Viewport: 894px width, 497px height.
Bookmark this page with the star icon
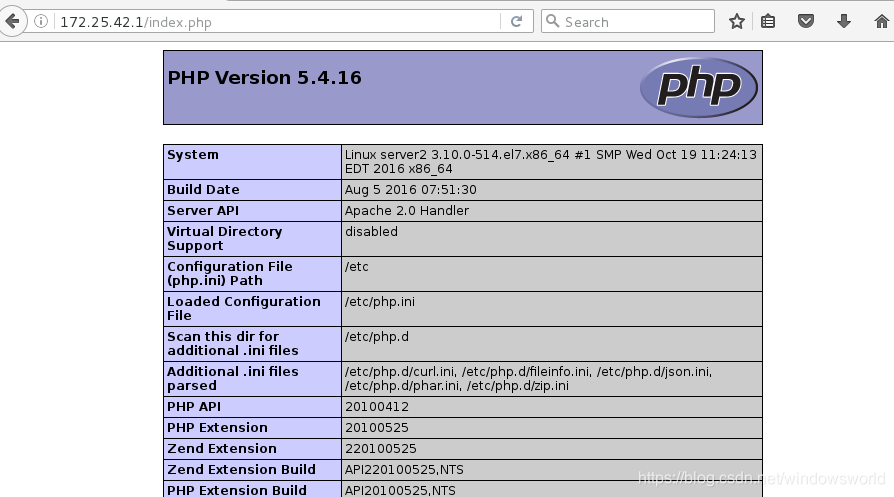737,22
